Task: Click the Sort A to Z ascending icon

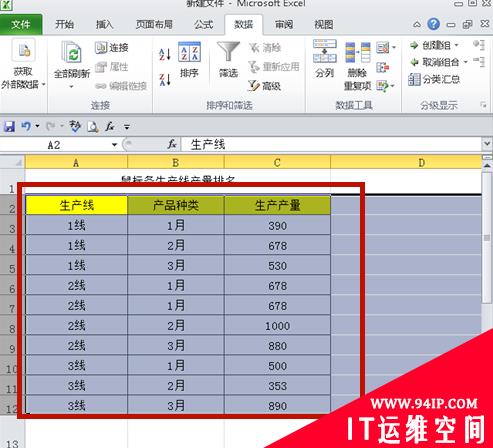Action: 165,54
